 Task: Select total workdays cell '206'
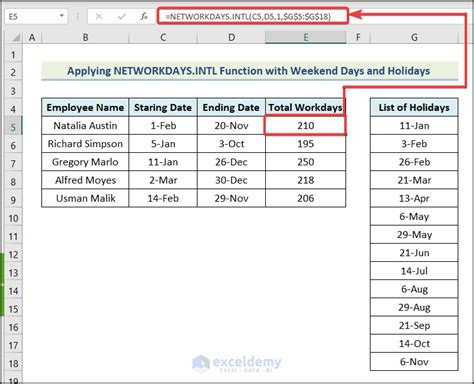pyautogui.click(x=306, y=198)
